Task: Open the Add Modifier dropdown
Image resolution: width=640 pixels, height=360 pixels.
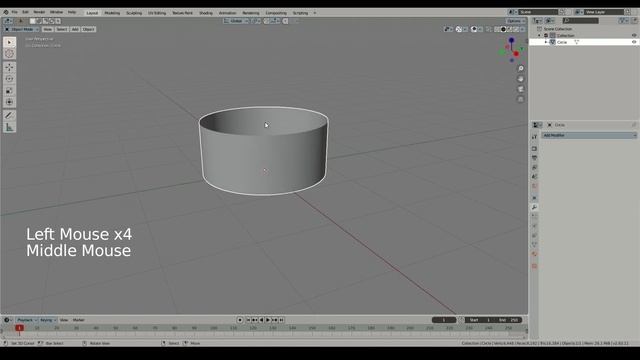Action: pyautogui.click(x=589, y=135)
